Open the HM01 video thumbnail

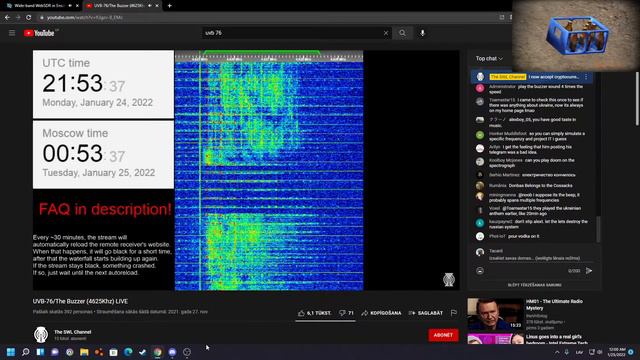click(x=495, y=314)
